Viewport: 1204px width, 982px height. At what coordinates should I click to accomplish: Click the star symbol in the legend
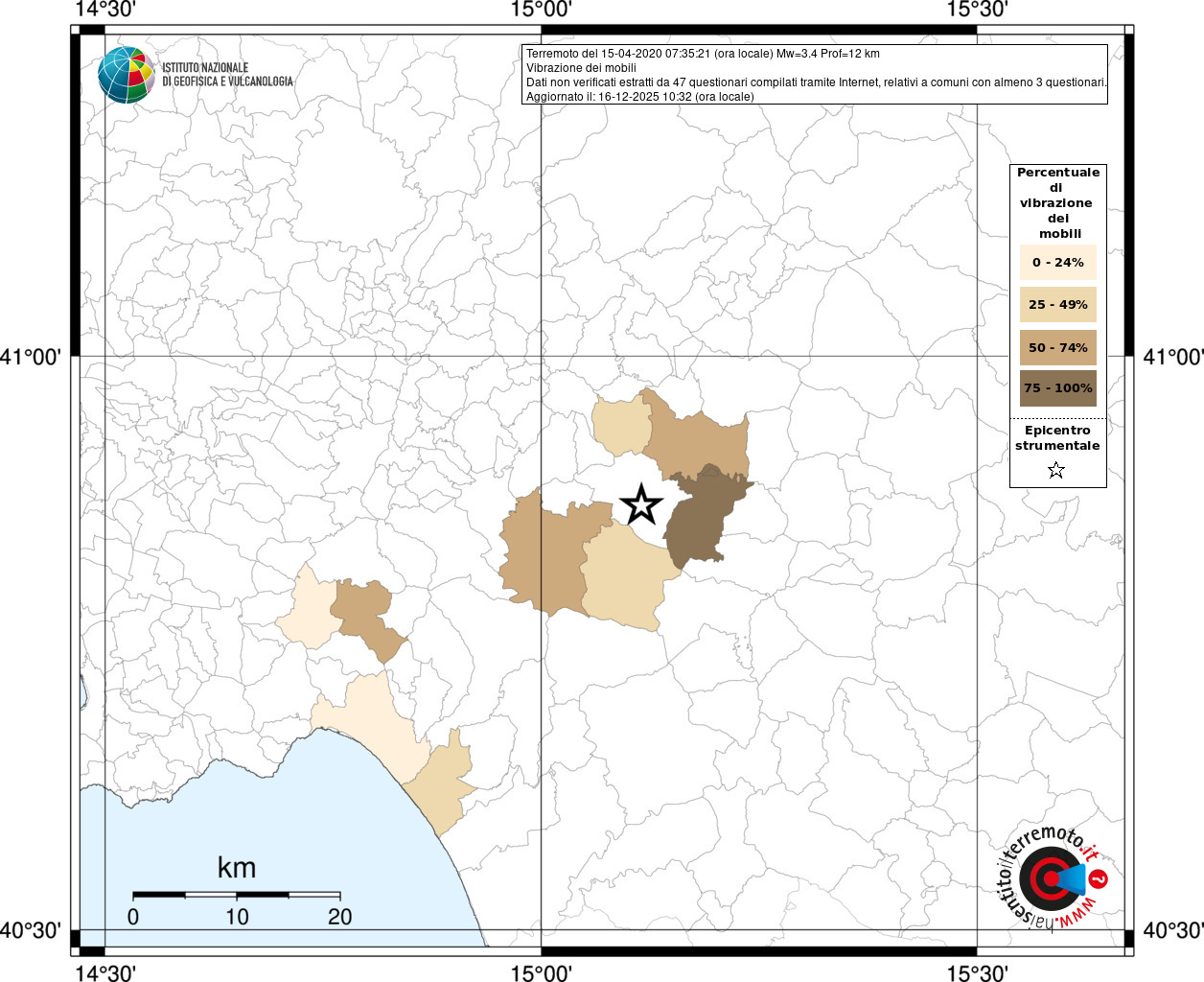coord(1056,470)
